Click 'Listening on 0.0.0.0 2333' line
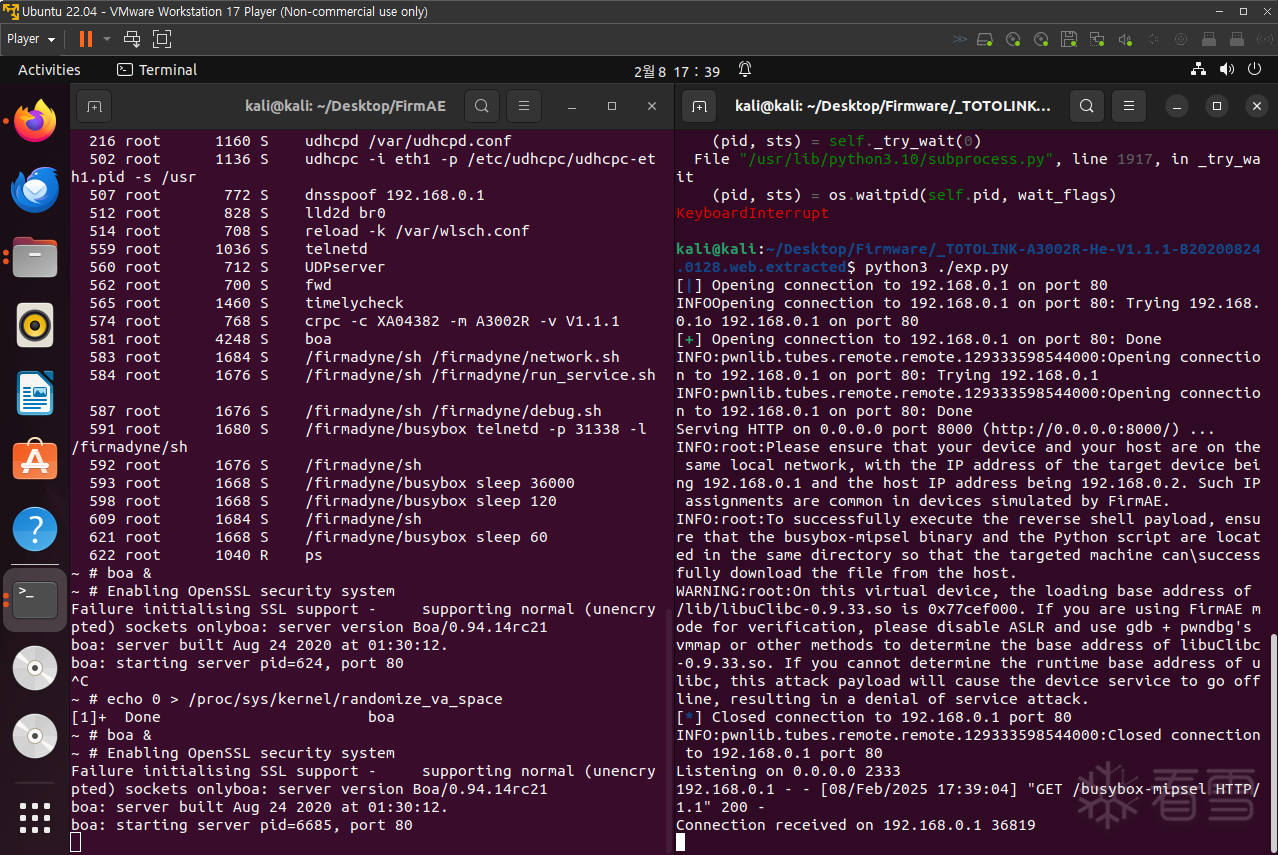The width and height of the screenshot is (1278, 855). (788, 771)
